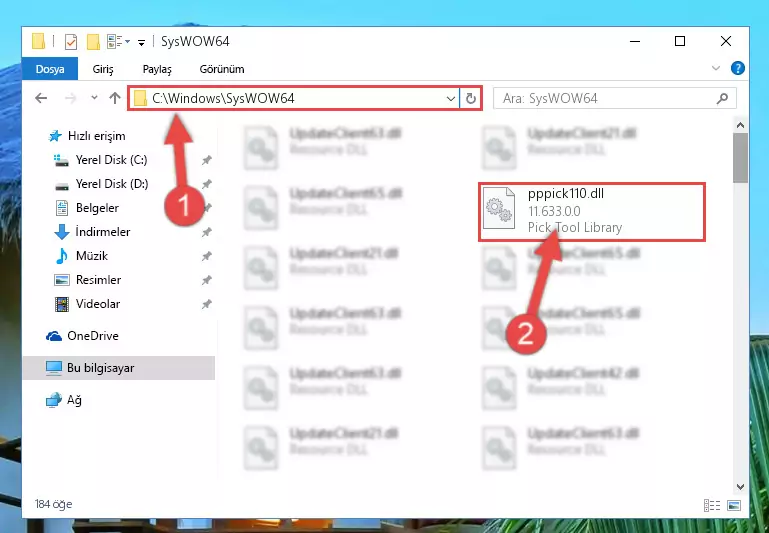Click the magnifier search icon
The image size is (769, 533).
point(722,99)
